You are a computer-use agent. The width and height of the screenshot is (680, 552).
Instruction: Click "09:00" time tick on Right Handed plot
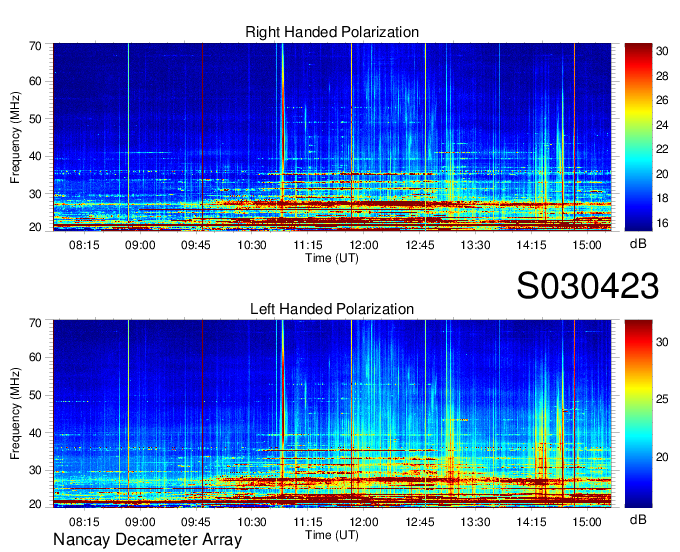(140, 245)
